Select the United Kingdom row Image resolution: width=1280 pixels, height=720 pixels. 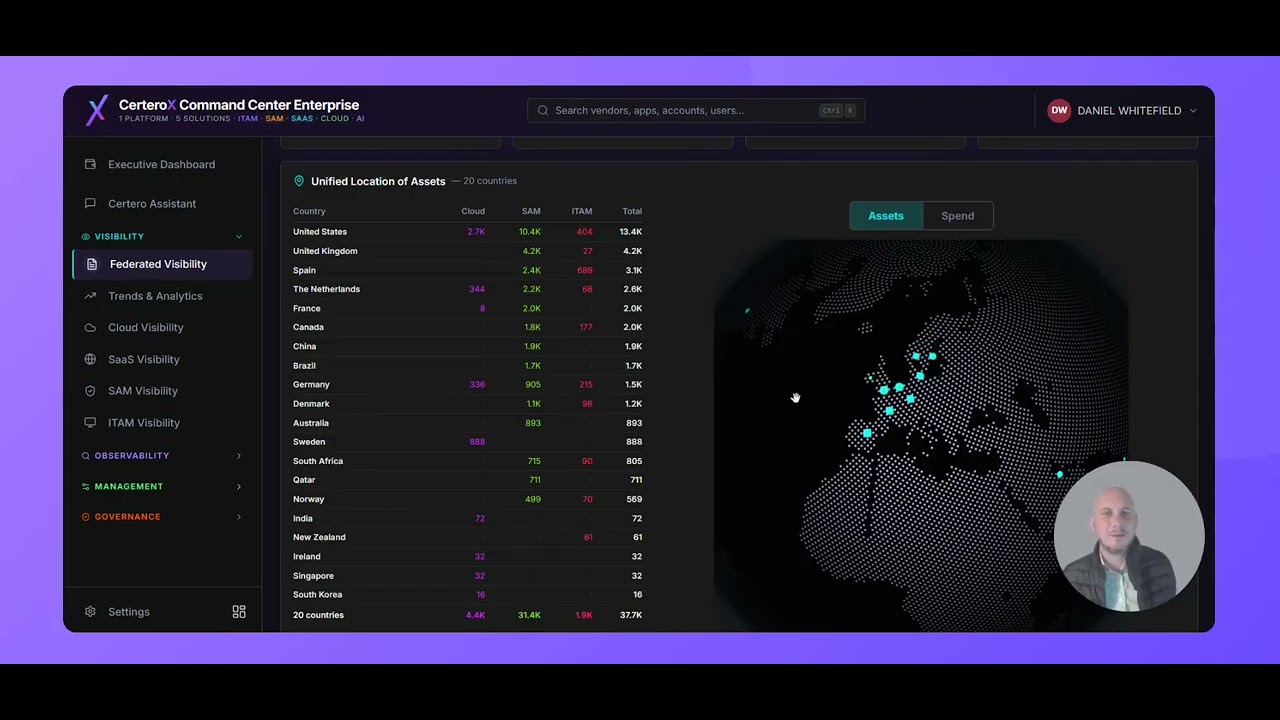467,251
